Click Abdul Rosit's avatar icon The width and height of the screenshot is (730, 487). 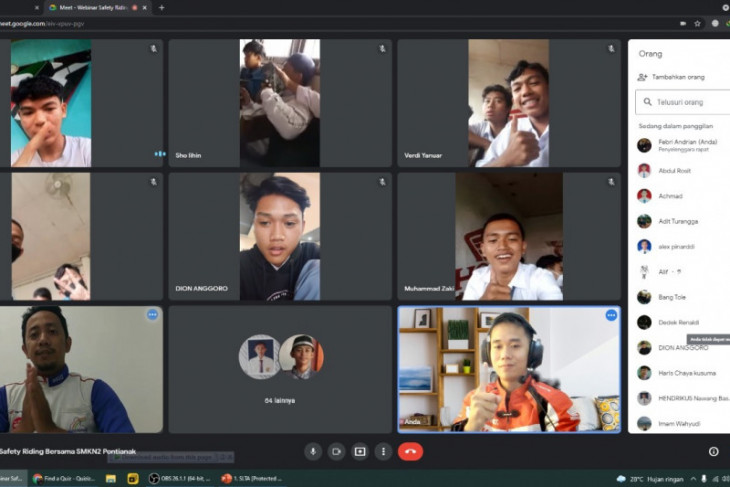[644, 171]
